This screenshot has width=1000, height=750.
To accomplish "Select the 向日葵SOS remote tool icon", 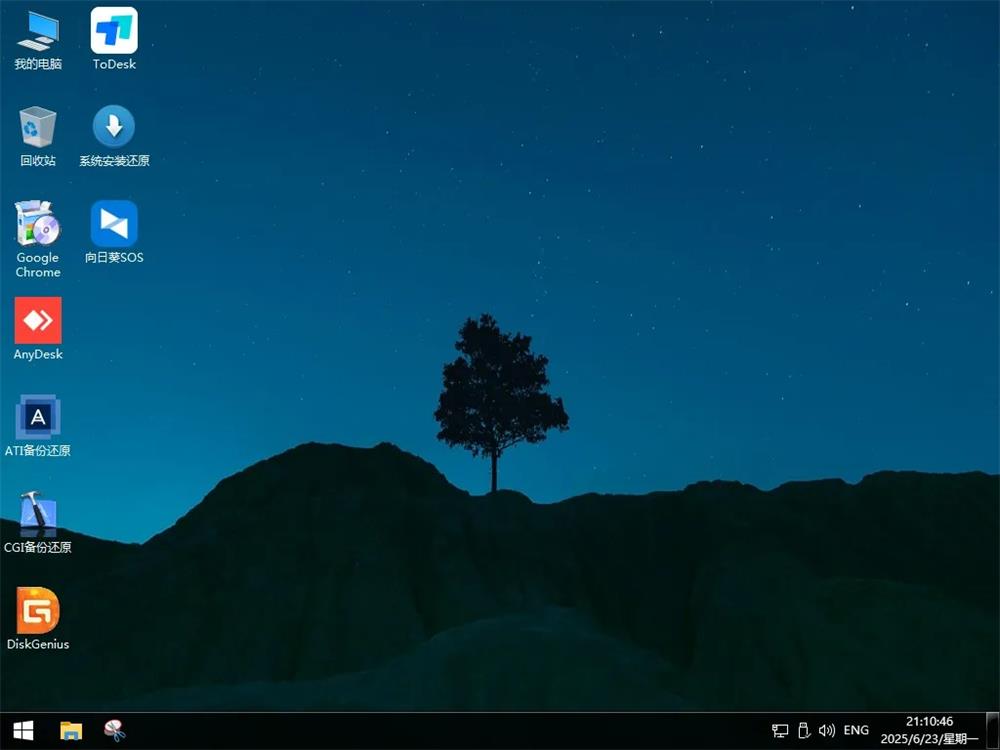I will [114, 224].
